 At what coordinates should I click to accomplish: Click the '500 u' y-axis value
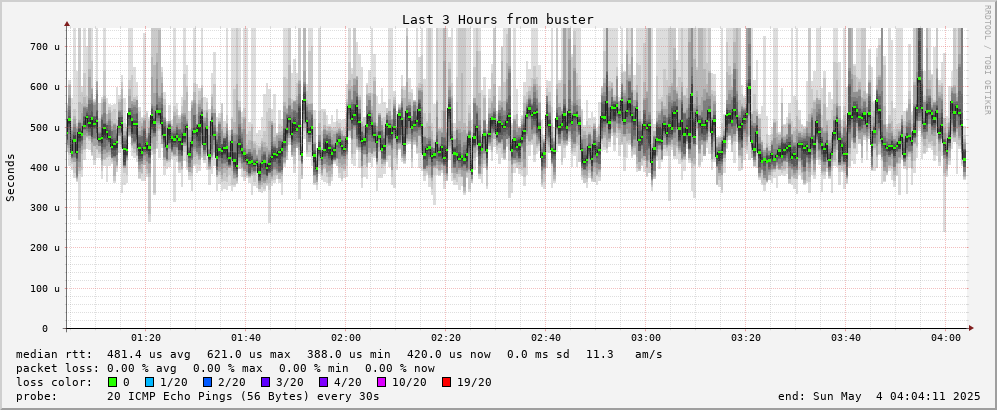click(x=45, y=127)
